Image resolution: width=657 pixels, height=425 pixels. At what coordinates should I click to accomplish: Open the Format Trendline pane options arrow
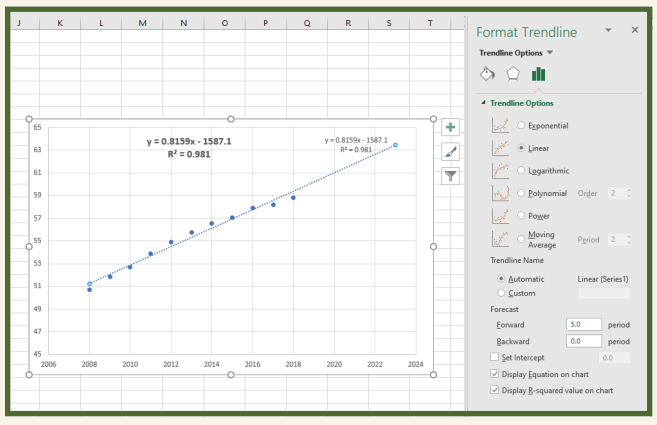pyautogui.click(x=608, y=31)
